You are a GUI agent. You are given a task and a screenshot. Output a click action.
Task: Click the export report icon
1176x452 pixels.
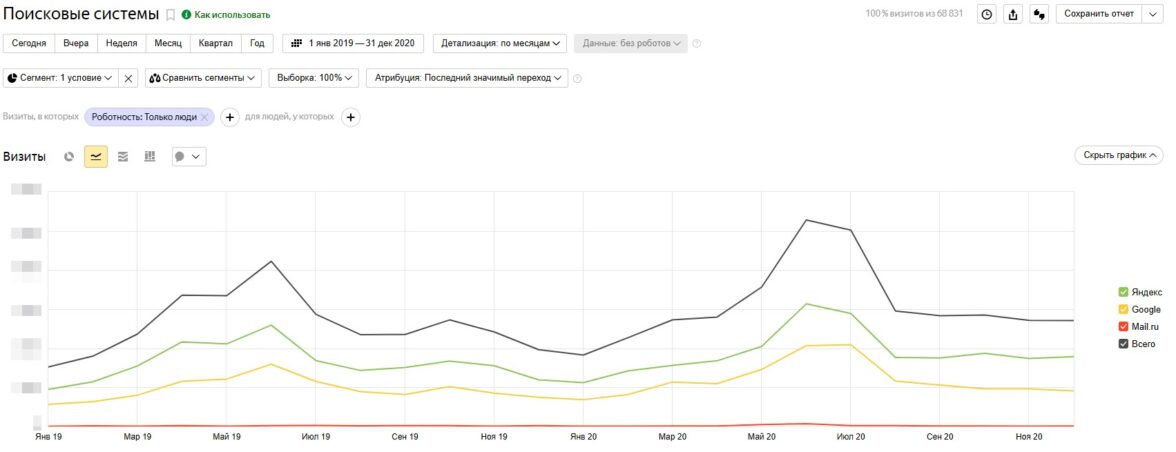coord(1013,14)
